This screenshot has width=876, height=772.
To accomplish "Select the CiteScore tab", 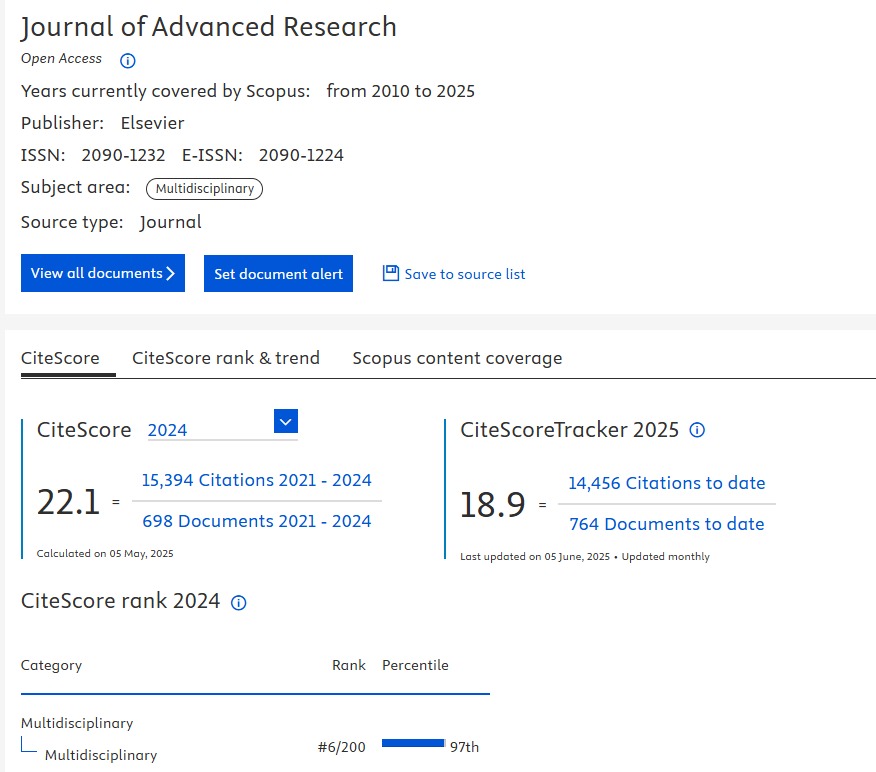I will [60, 358].
